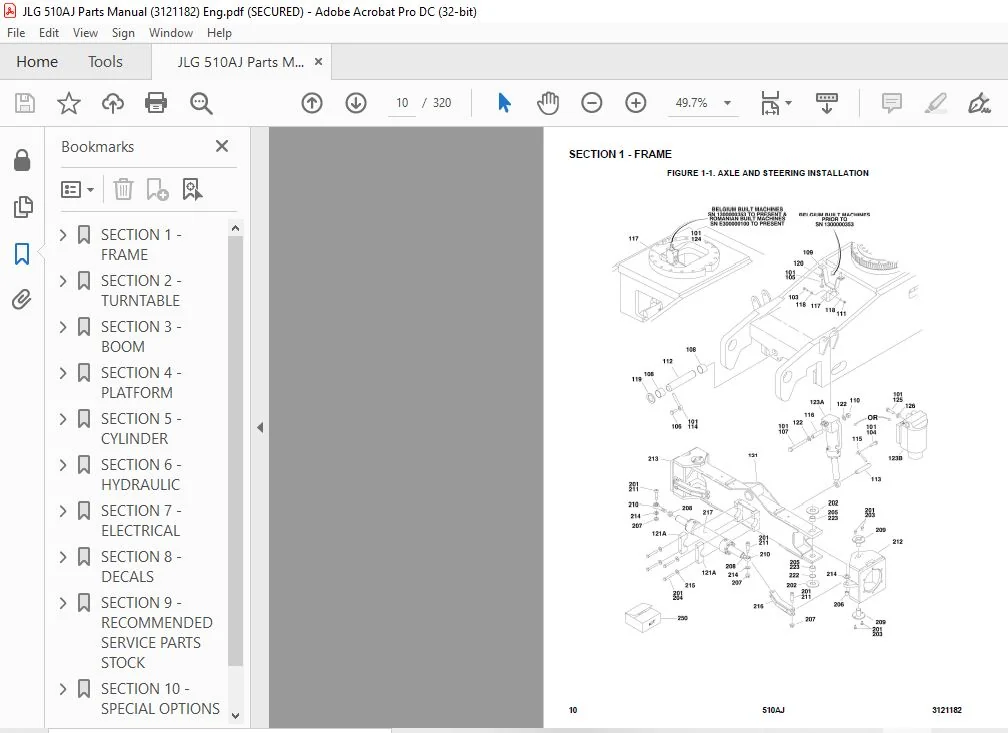Expand SECTION 3 - BOOM bookmark
Screen dimensions: 1008x733
click(x=63, y=327)
